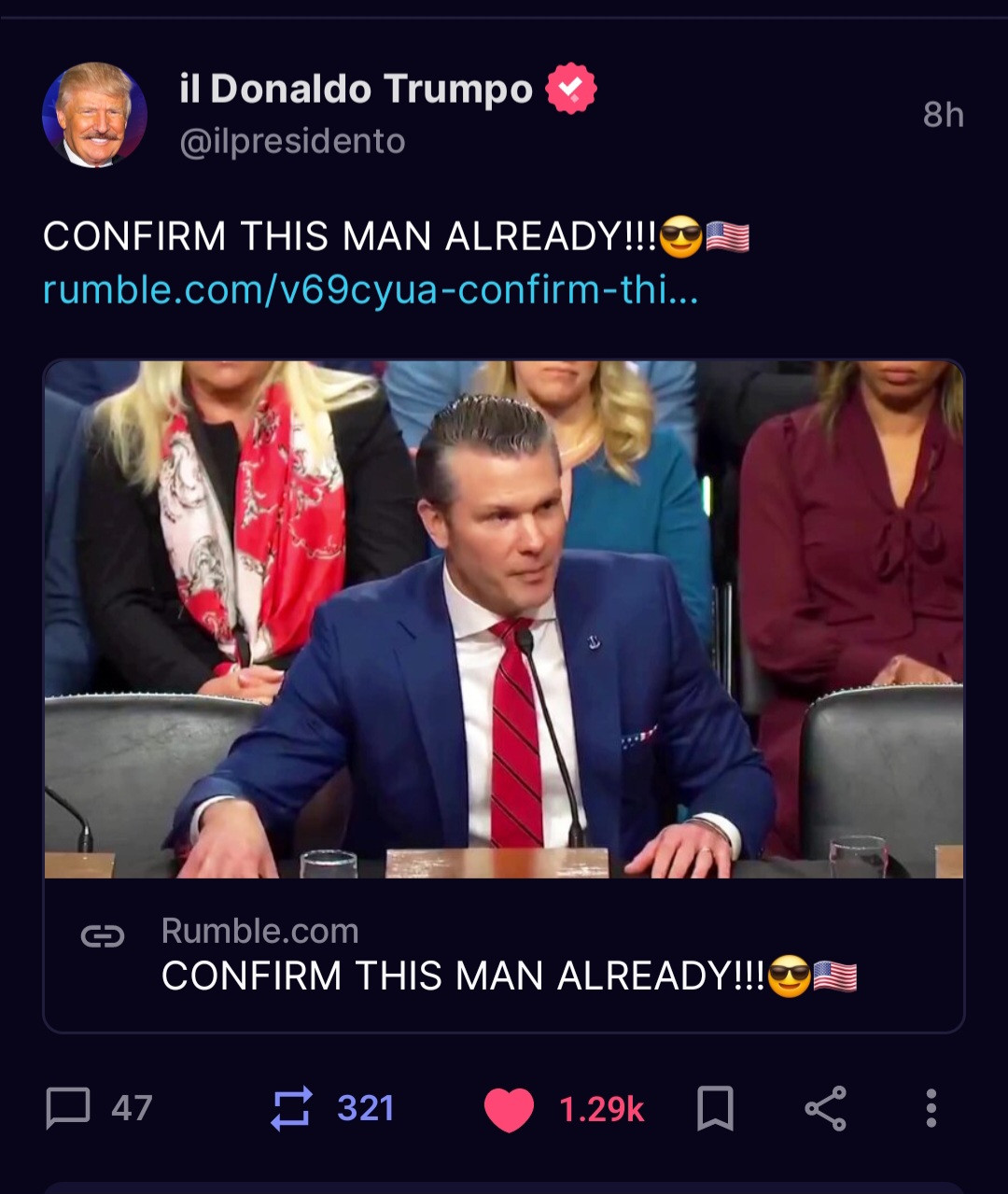1008x1194 pixels.
Task: Unlike the post with the heart icon
Action: click(x=509, y=1109)
